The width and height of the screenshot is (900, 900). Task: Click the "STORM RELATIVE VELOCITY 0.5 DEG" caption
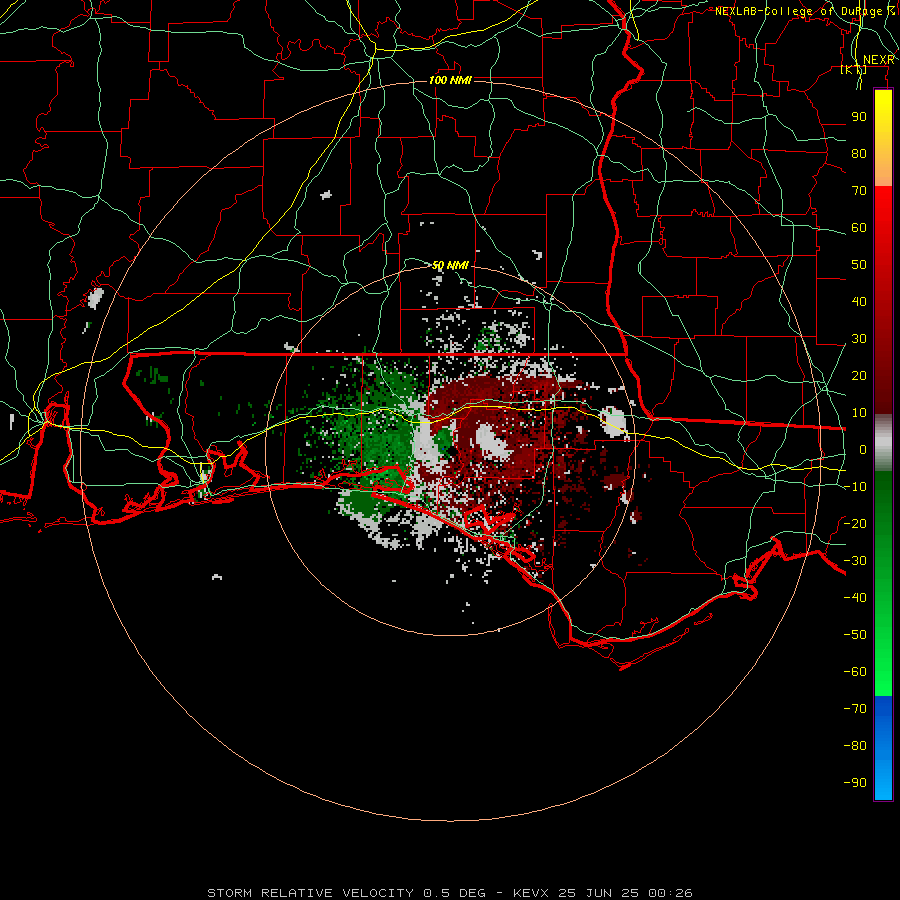(346, 893)
